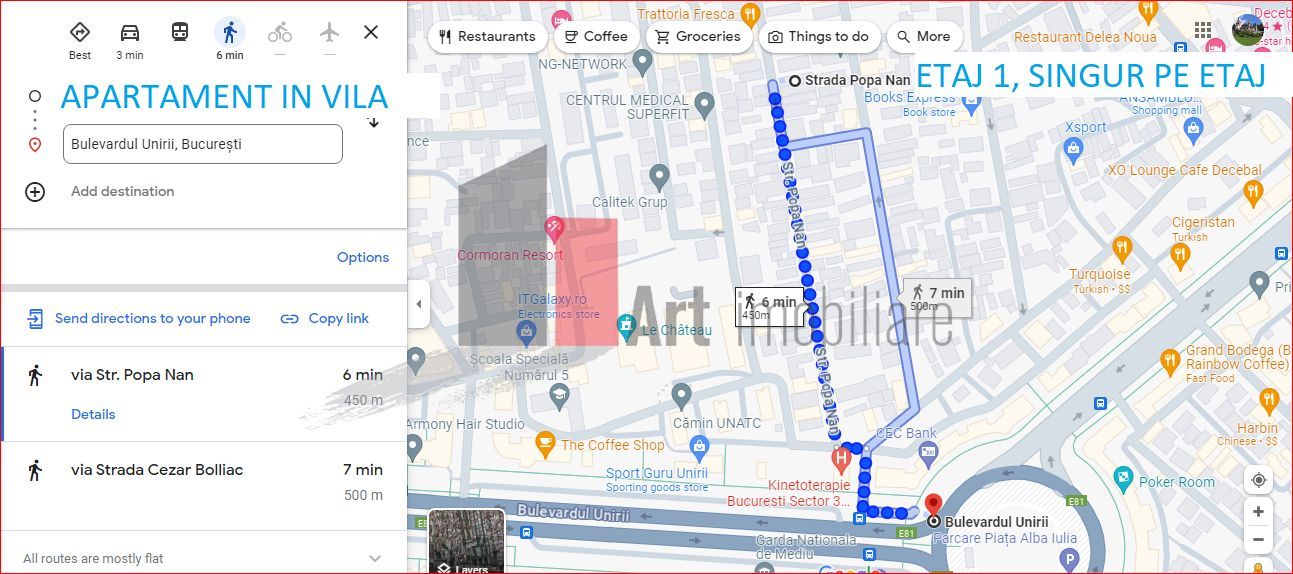Open the account profile picture

pos(1247,30)
